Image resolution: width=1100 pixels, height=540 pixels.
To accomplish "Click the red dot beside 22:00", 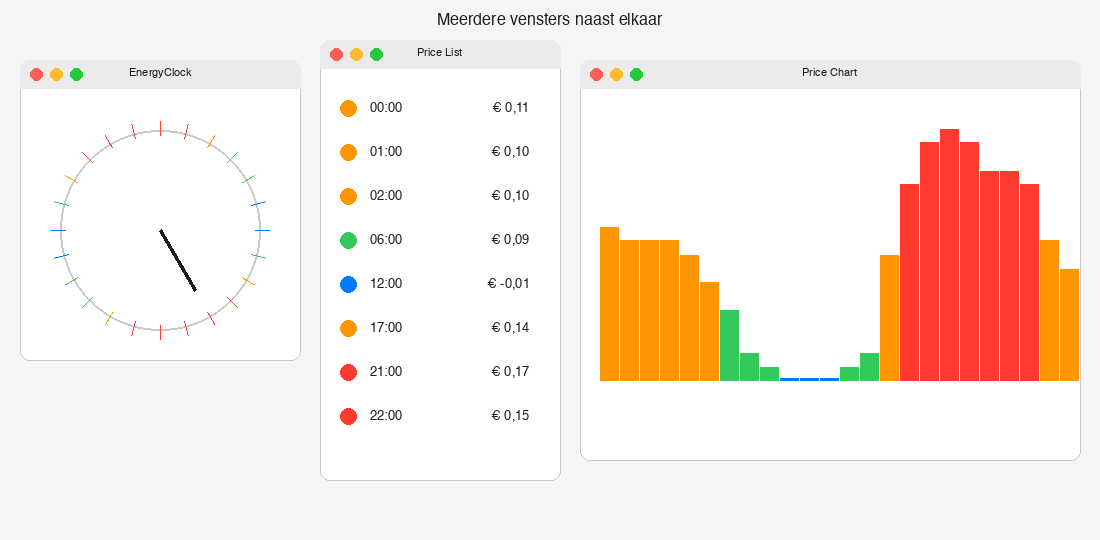I will (x=348, y=416).
